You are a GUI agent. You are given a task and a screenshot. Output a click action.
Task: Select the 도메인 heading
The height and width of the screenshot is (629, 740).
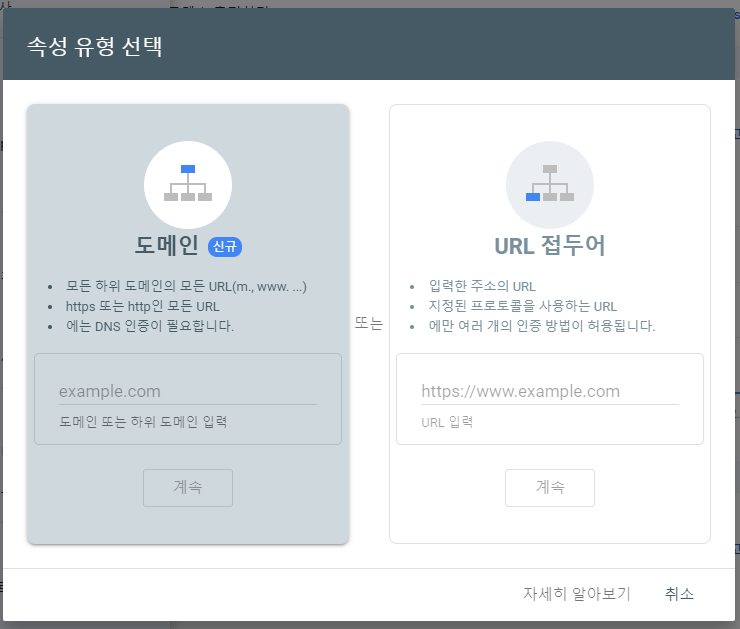(x=167, y=245)
